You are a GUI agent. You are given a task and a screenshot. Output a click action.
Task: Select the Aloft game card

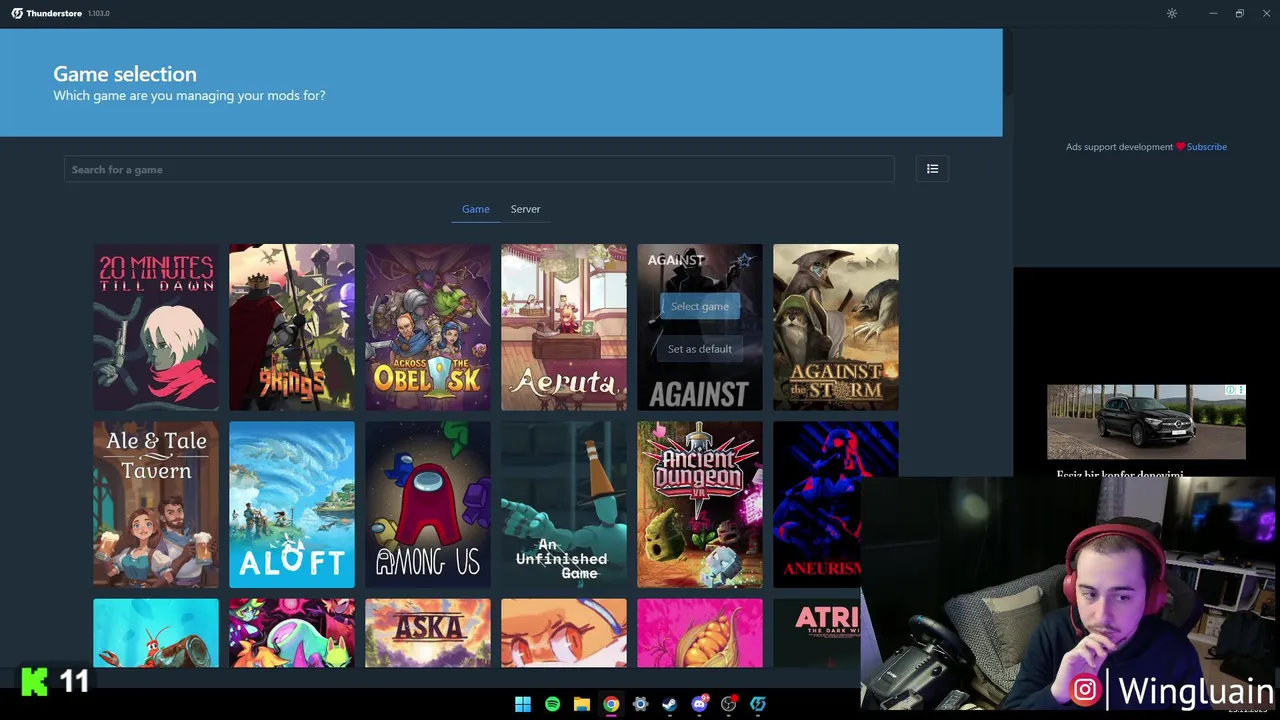point(292,504)
